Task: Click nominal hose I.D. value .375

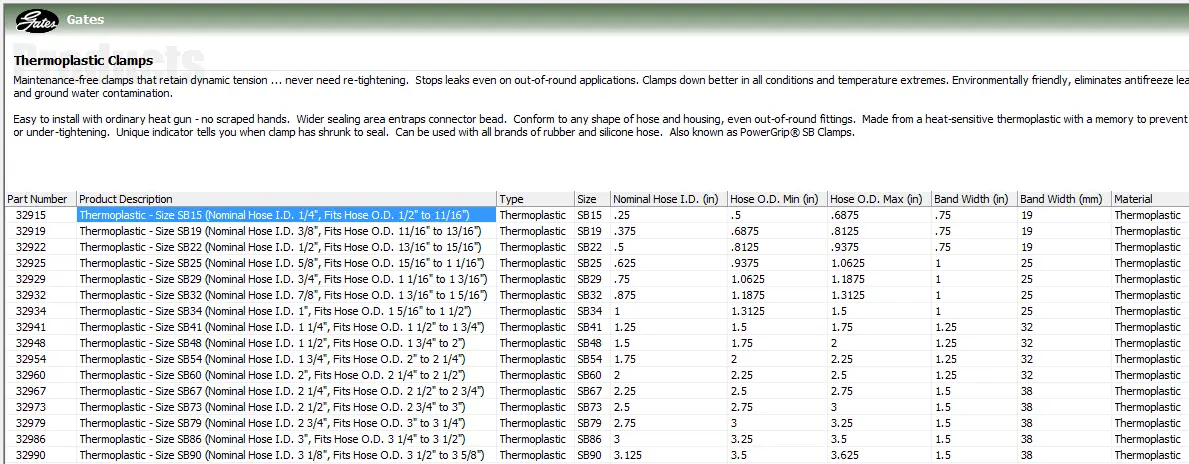Action: pyautogui.click(x=624, y=231)
